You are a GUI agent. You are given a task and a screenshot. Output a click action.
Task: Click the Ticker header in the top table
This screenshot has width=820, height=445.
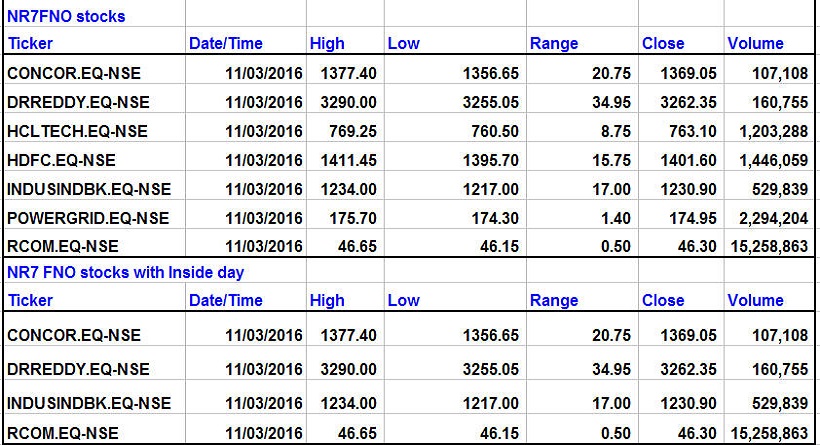point(30,44)
